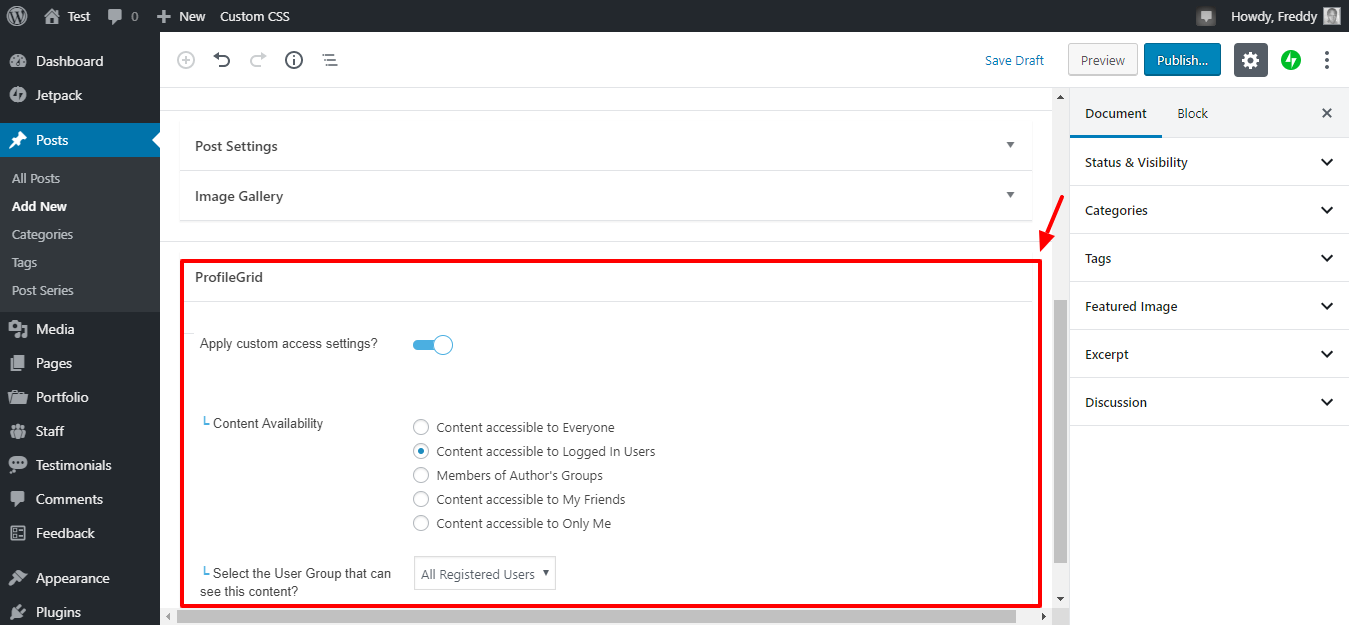Image resolution: width=1349 pixels, height=625 pixels.
Task: Click the undo arrow in editor toolbar
Action: click(222, 60)
